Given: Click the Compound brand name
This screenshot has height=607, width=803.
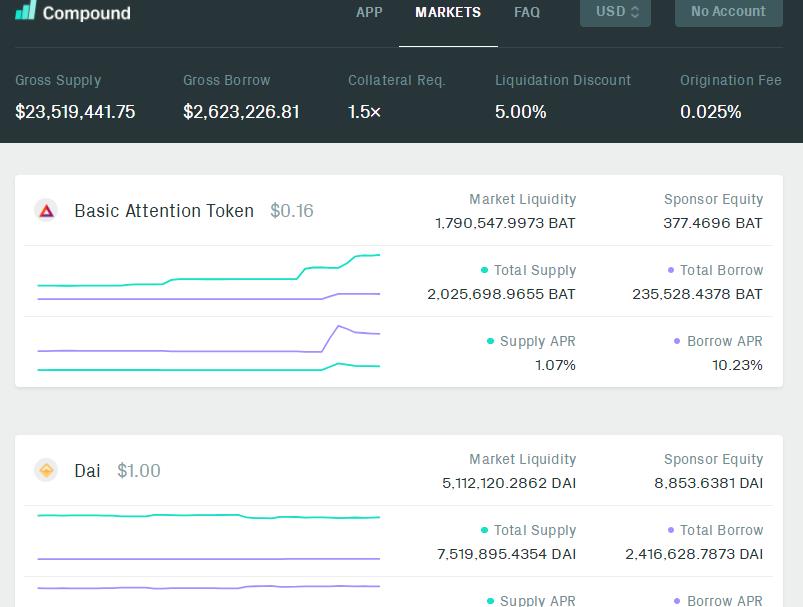Looking at the screenshot, I should tap(87, 13).
